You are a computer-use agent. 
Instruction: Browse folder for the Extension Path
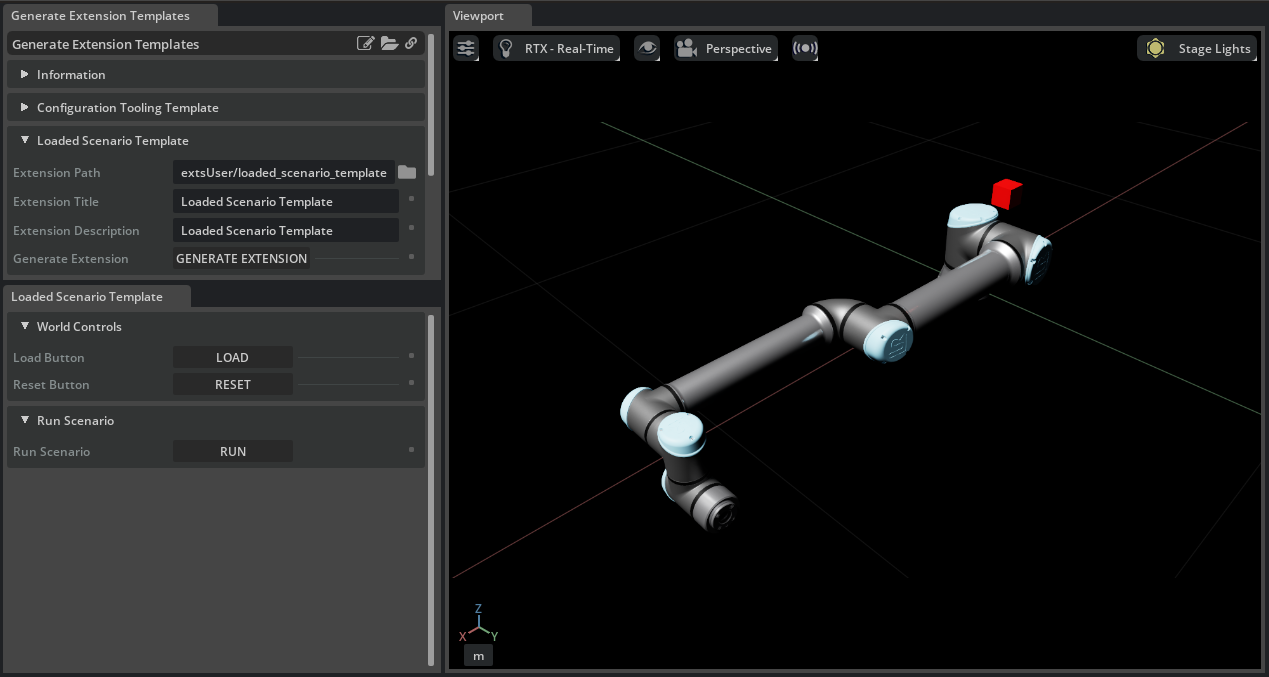407,173
